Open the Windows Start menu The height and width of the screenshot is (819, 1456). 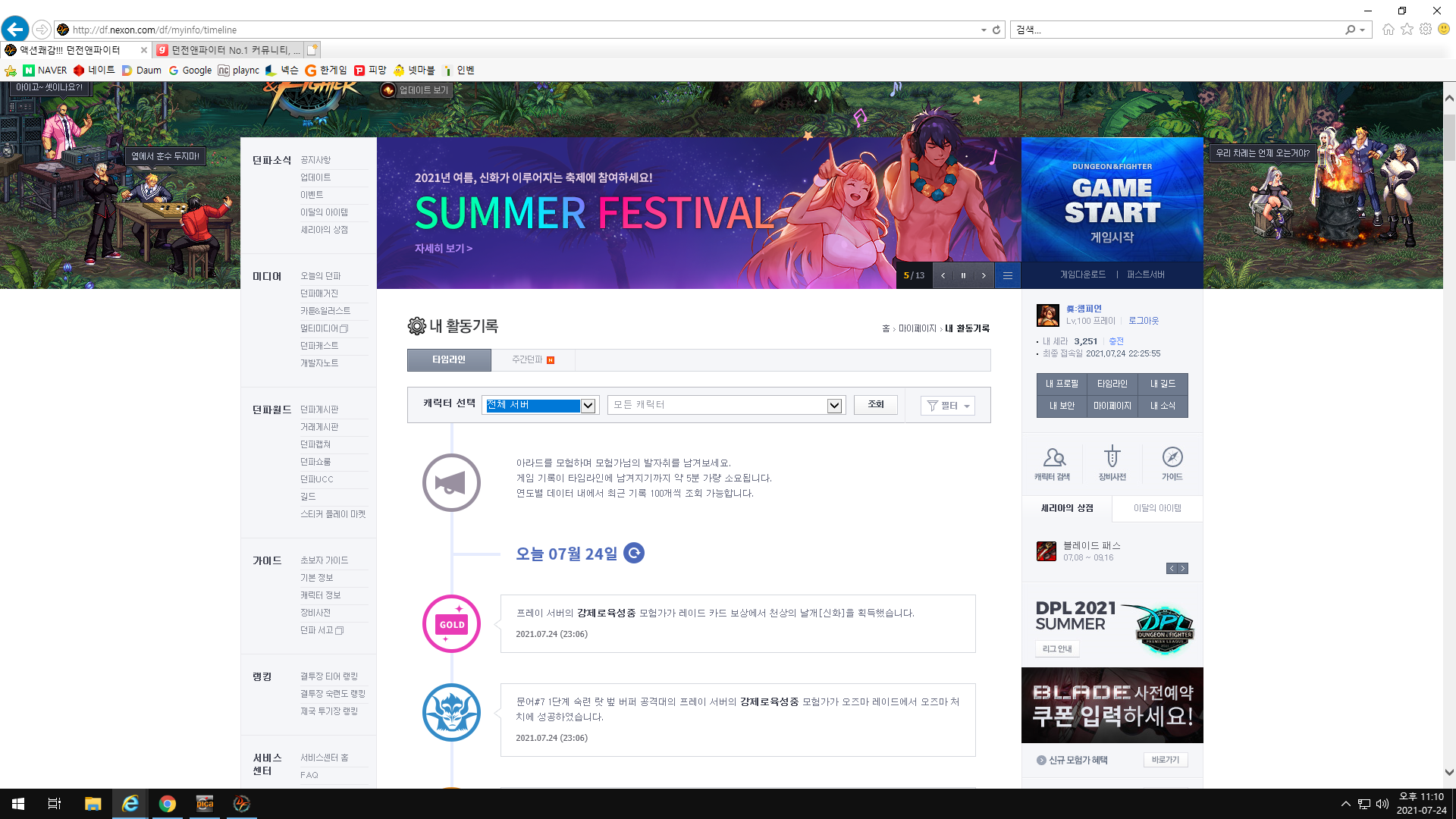point(18,804)
